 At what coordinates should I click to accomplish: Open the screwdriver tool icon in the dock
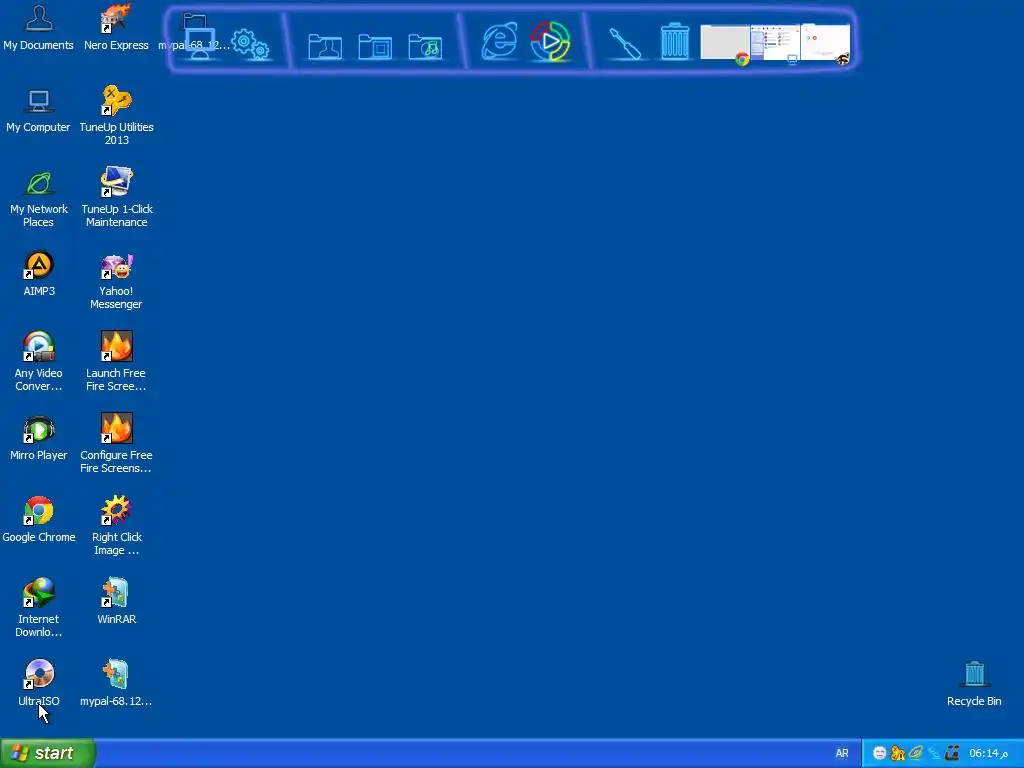tap(625, 44)
